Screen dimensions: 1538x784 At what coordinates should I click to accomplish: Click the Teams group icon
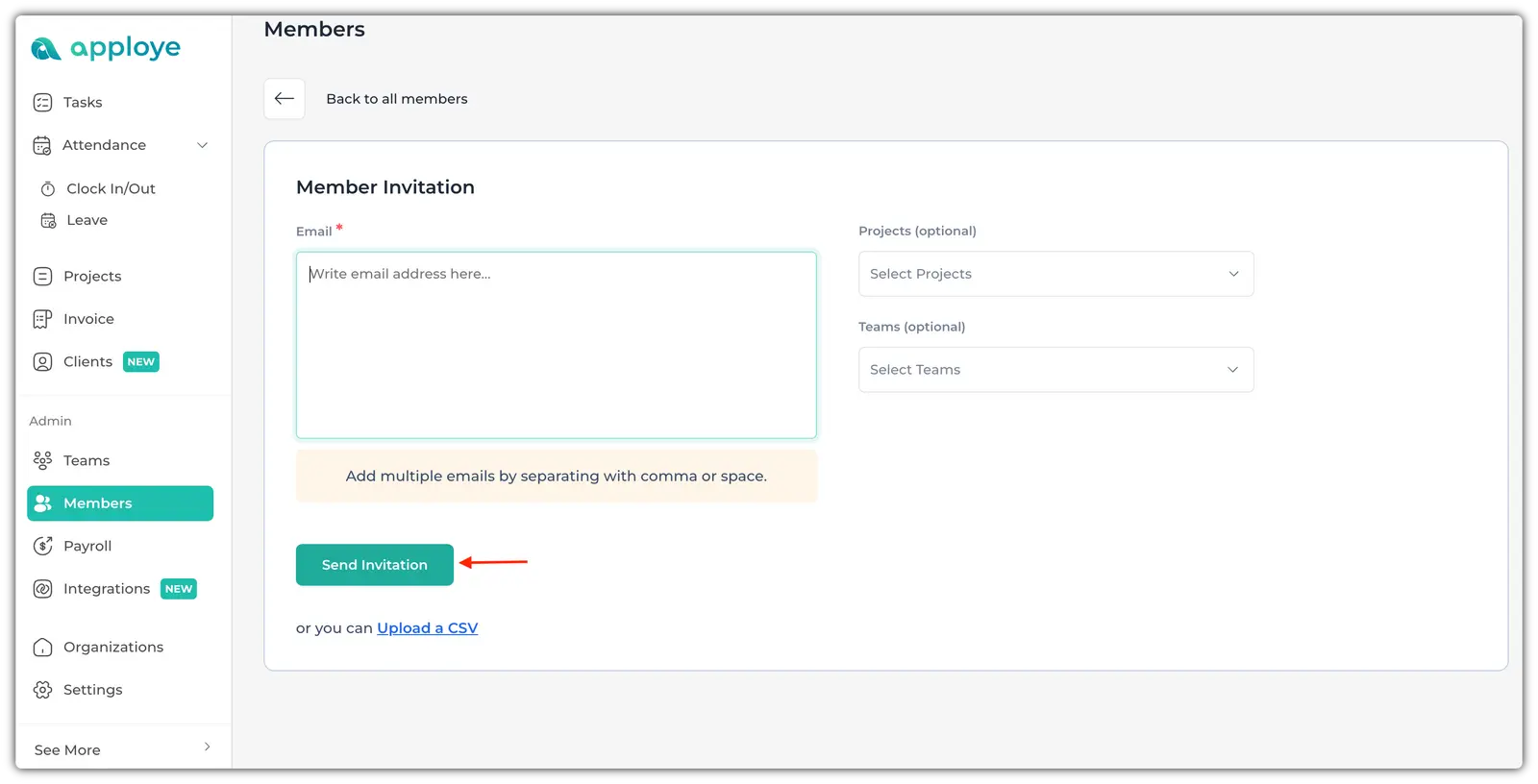click(x=42, y=461)
